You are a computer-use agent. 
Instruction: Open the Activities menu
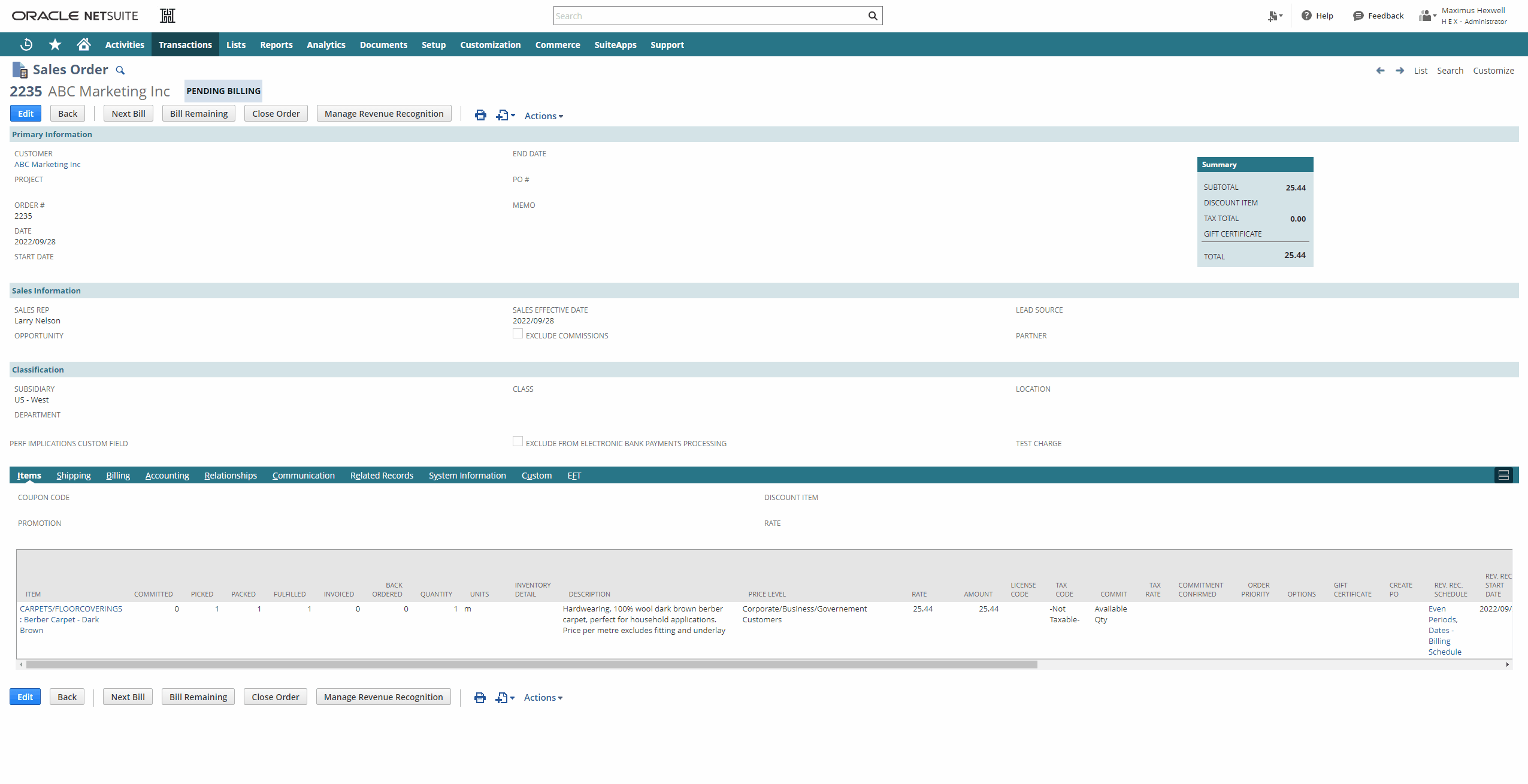point(125,44)
